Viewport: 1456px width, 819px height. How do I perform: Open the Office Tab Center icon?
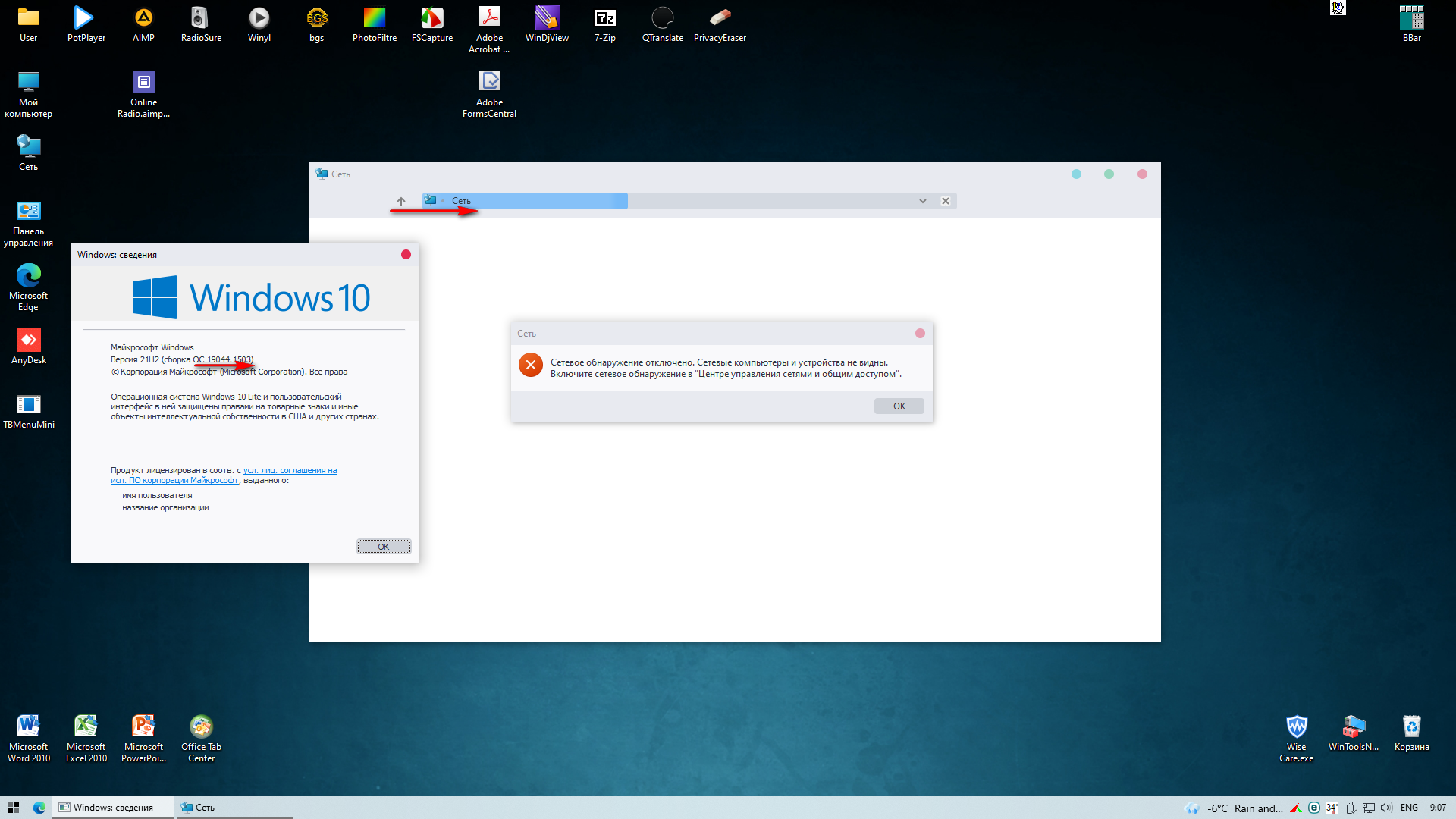click(201, 737)
